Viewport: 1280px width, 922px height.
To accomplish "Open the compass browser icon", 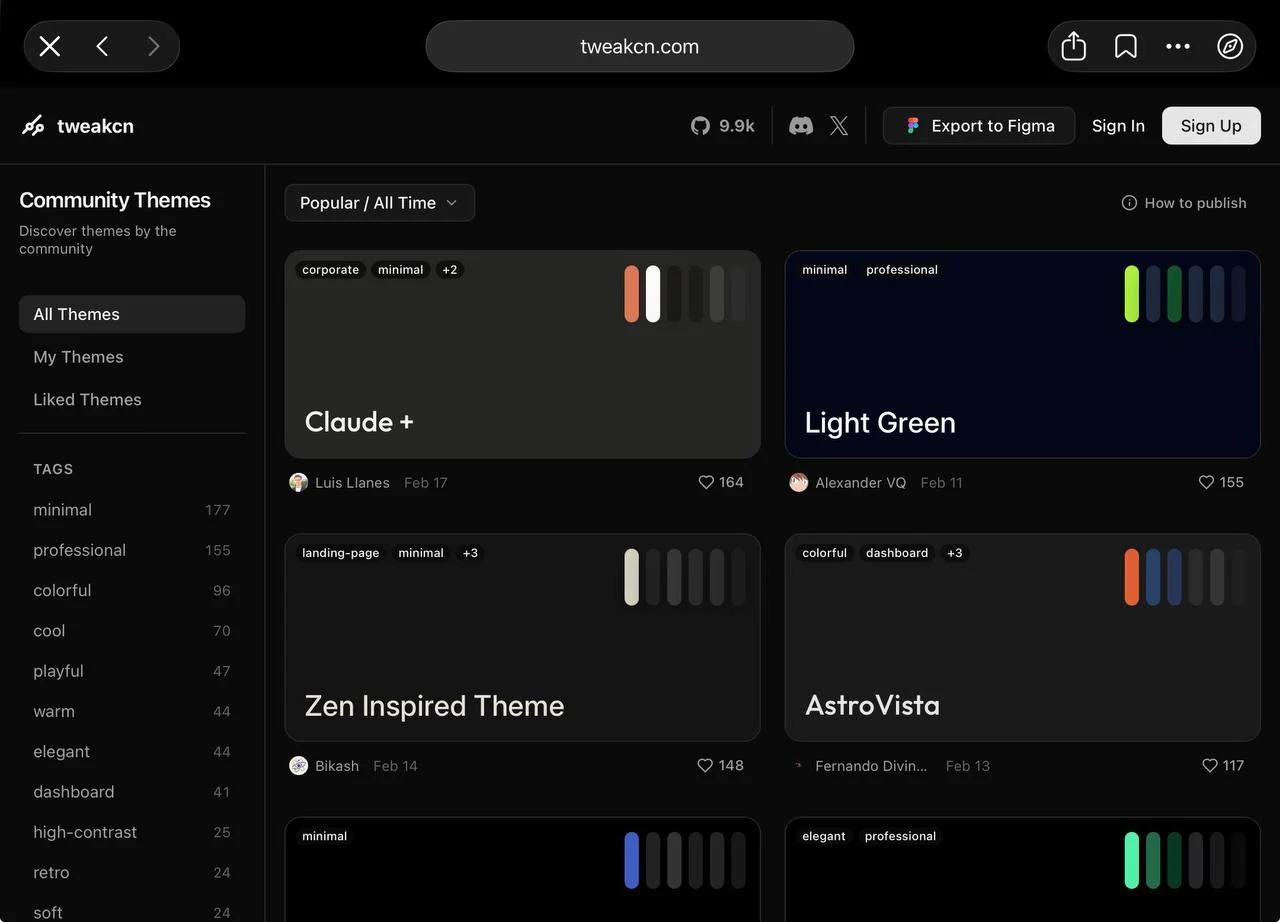I will click(1230, 46).
